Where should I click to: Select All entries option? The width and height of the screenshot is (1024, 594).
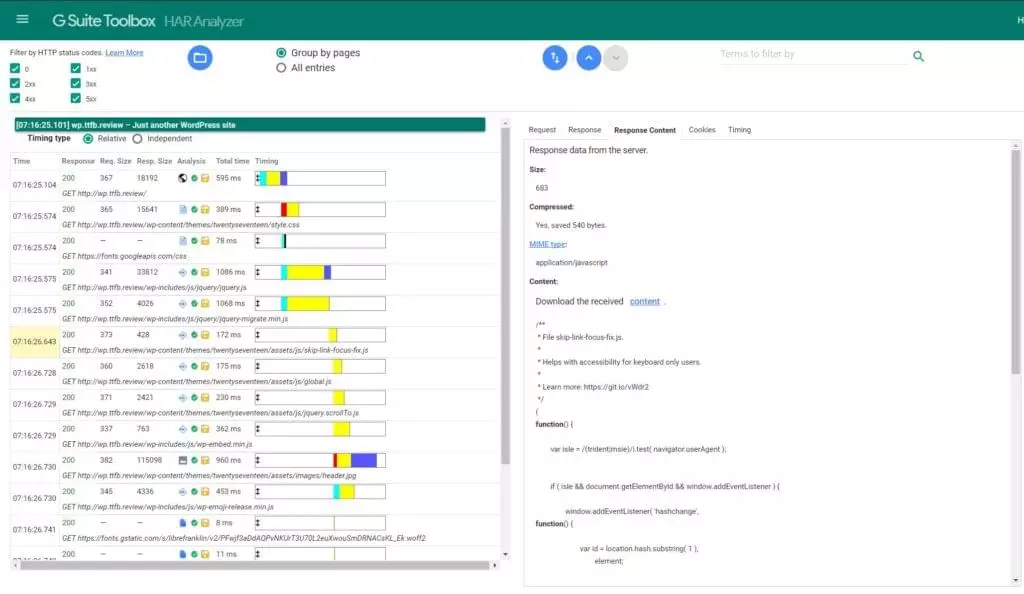(281, 68)
